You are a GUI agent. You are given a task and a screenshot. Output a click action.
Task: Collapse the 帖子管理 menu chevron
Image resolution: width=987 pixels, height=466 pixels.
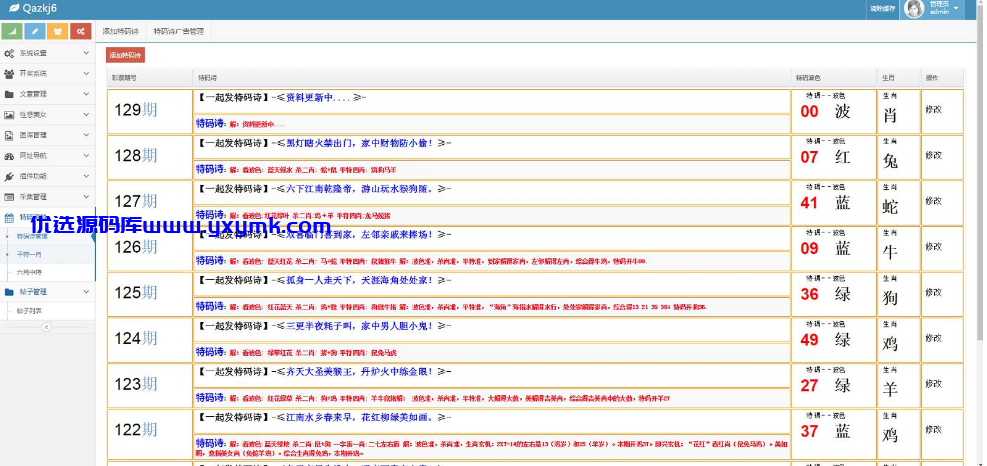click(x=86, y=292)
